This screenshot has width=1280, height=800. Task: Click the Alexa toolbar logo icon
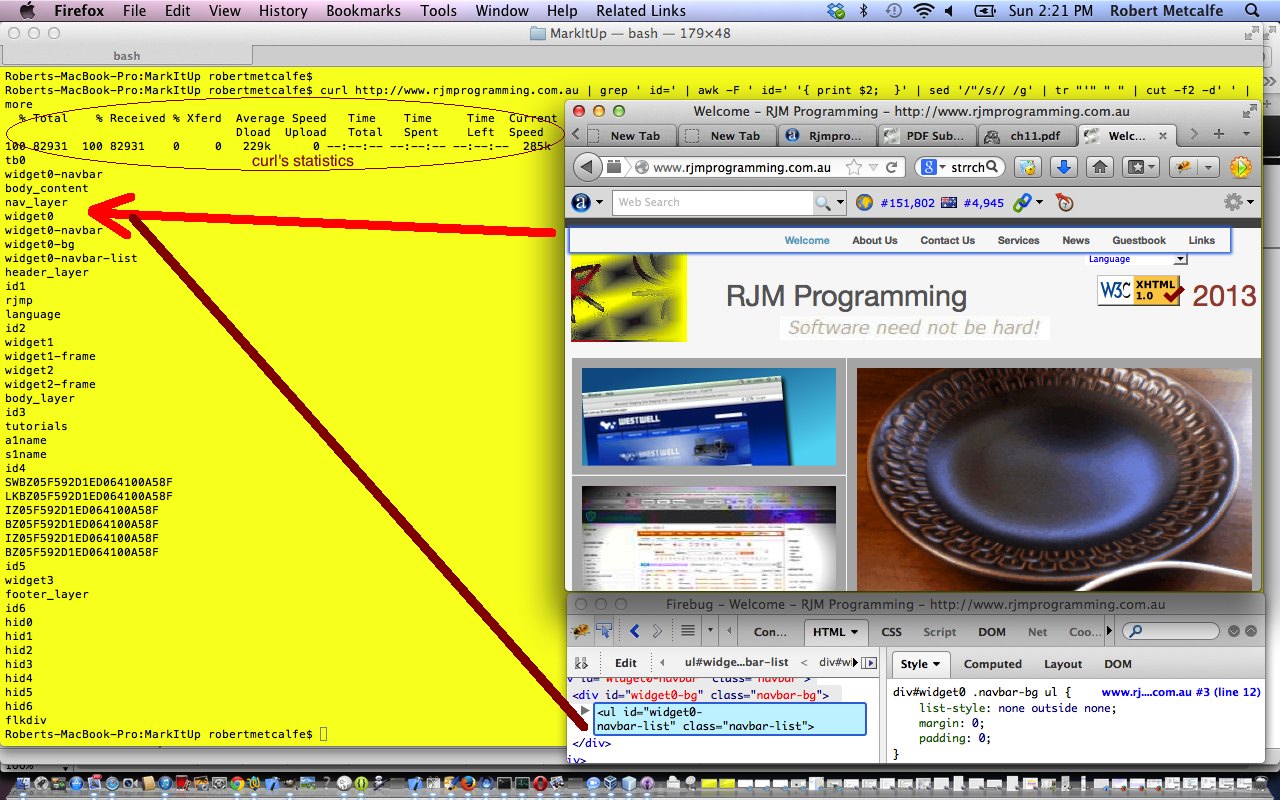pyautogui.click(x=580, y=202)
